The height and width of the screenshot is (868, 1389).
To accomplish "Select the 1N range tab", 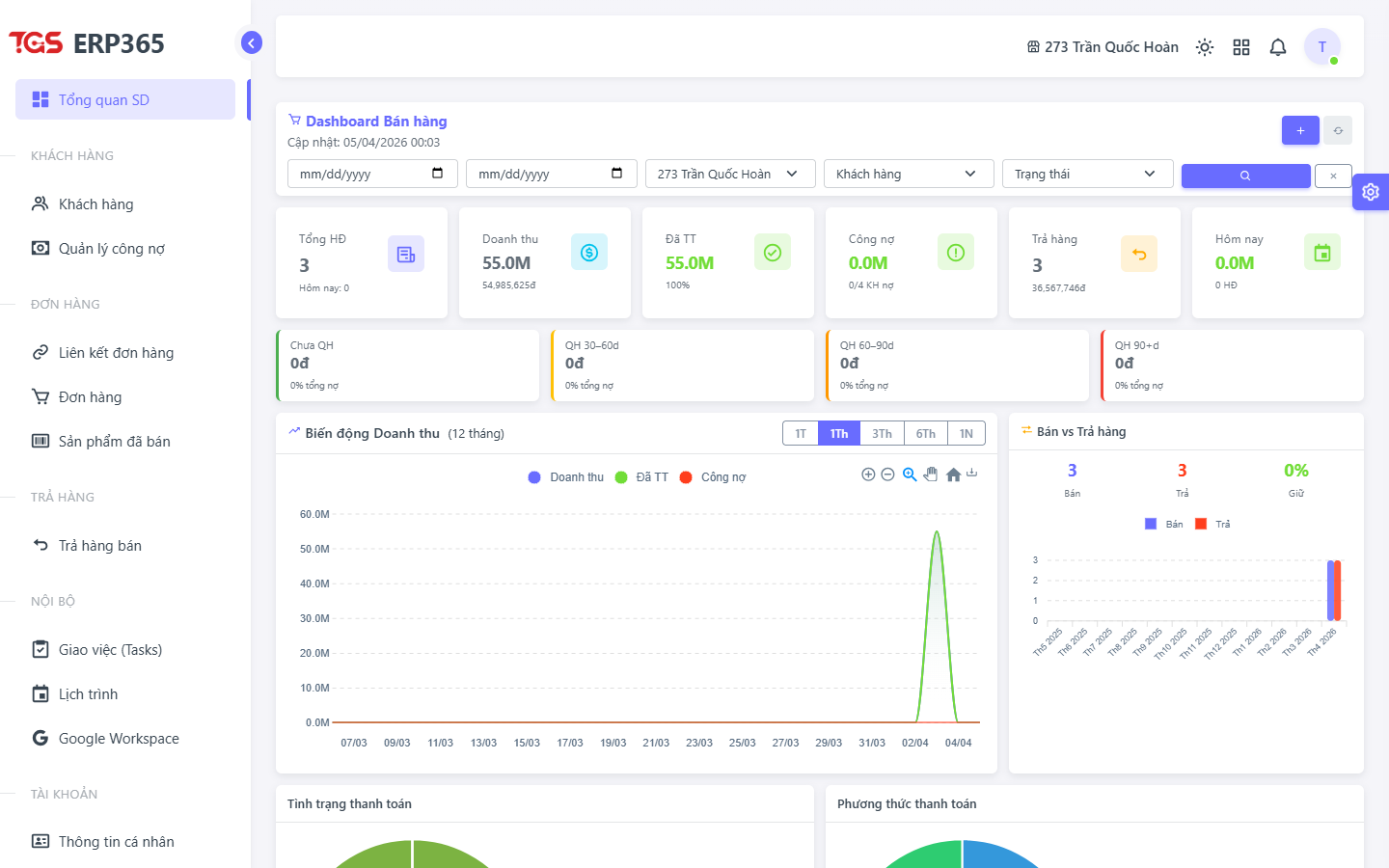I will pyautogui.click(x=967, y=434).
